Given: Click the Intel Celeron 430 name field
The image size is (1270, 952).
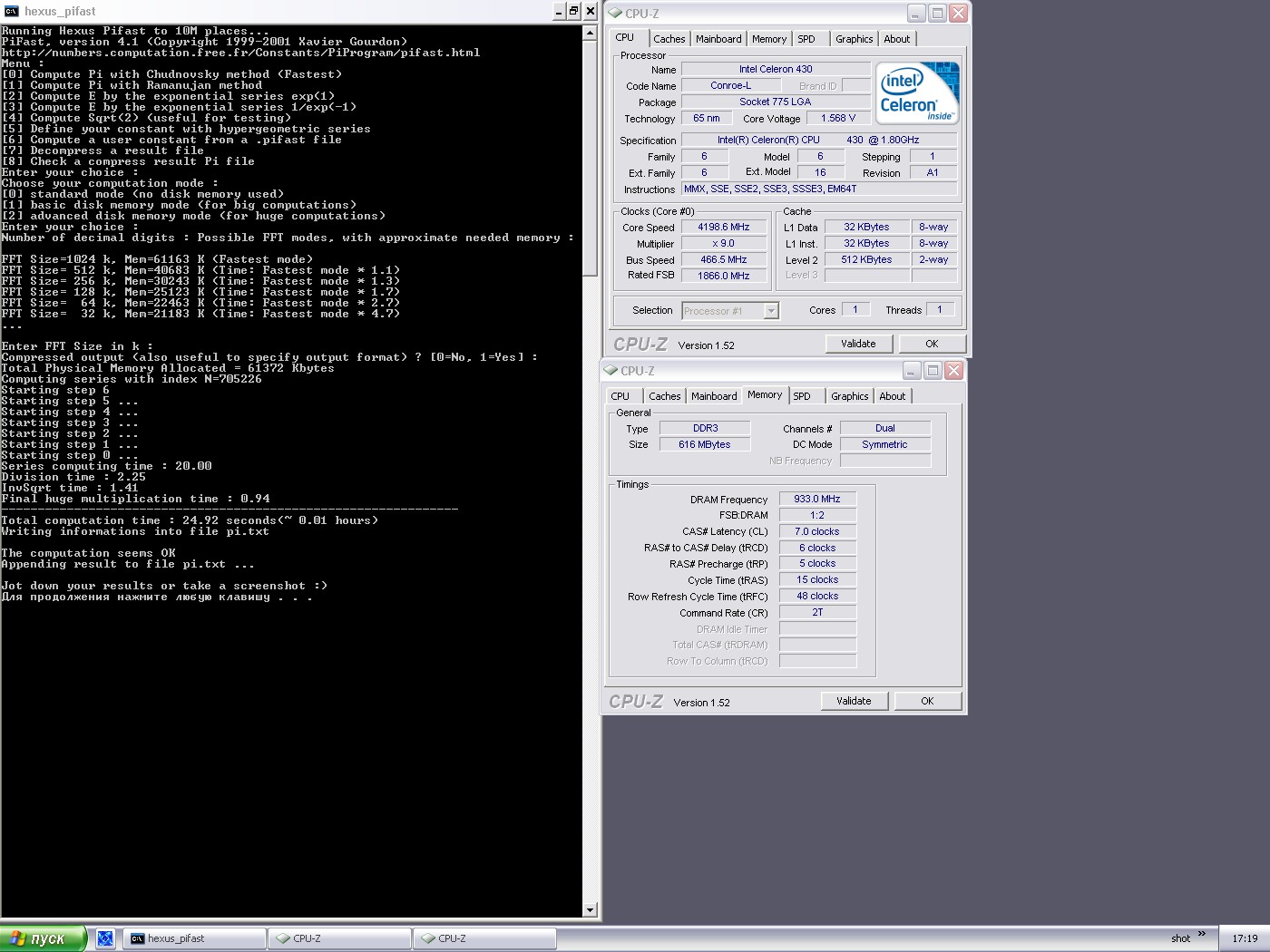Looking at the screenshot, I should (x=776, y=69).
